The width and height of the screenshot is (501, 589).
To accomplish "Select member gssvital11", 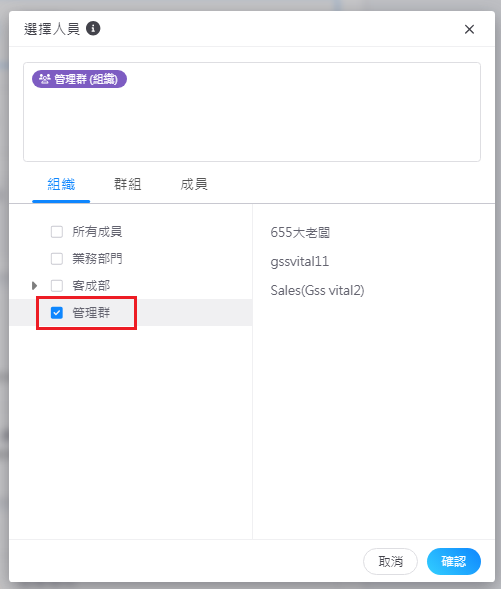I will (300, 261).
